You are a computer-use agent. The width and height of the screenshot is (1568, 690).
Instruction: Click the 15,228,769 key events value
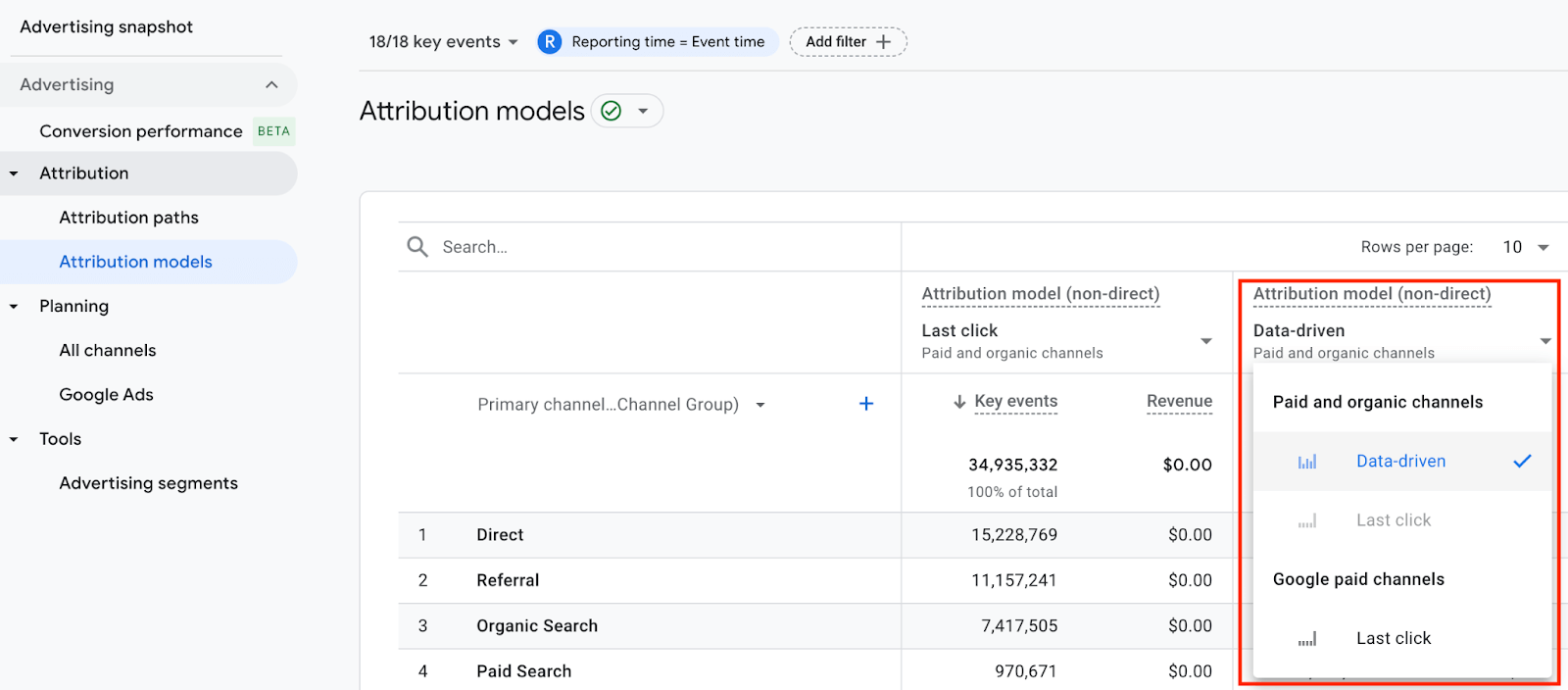click(x=1014, y=535)
